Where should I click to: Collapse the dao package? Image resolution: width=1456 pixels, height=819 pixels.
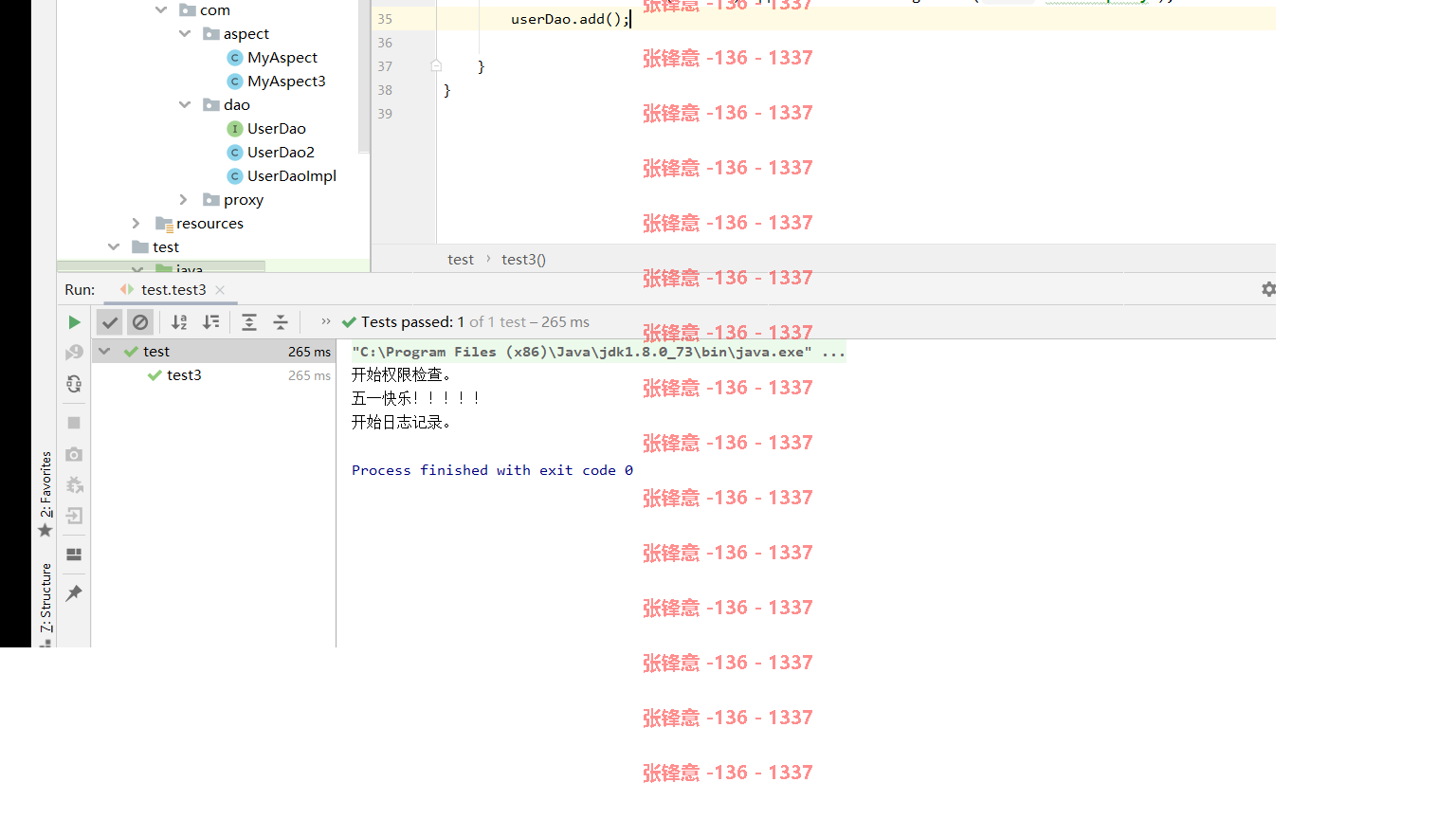pos(185,105)
